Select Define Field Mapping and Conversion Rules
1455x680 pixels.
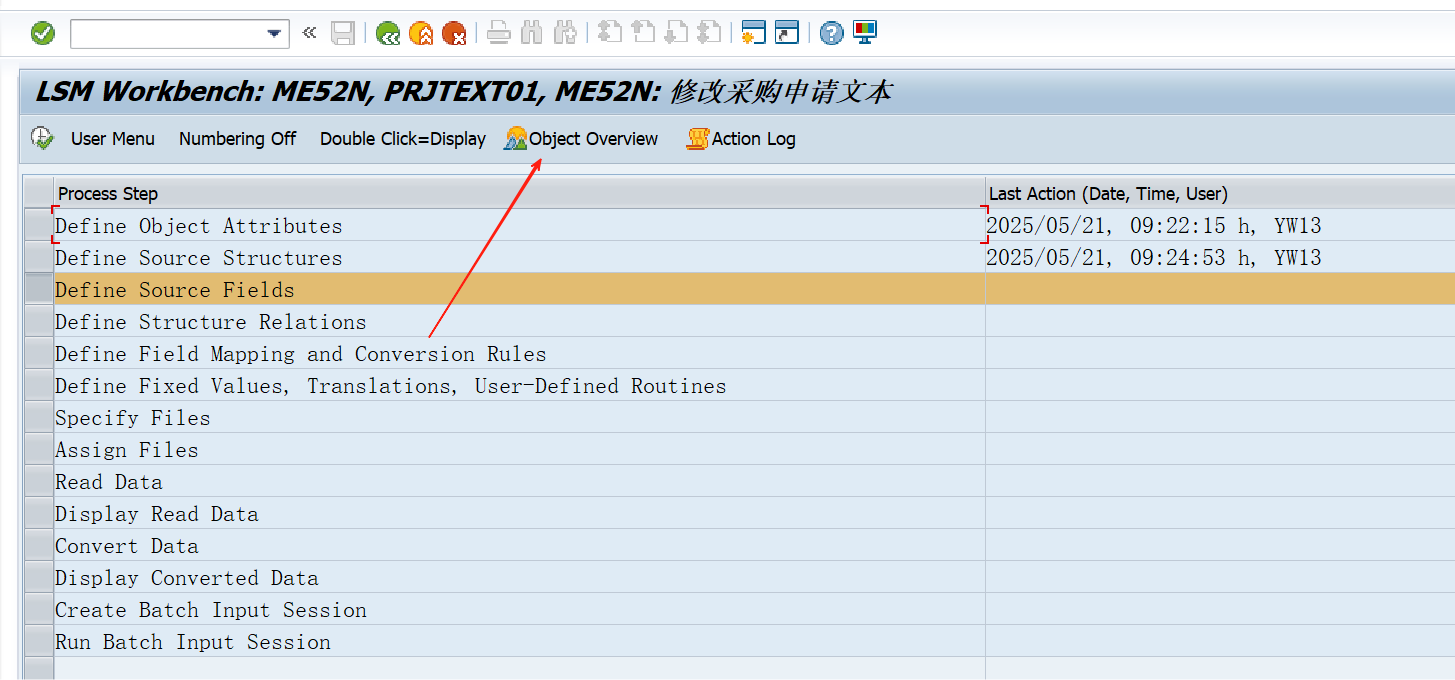pos(519,354)
